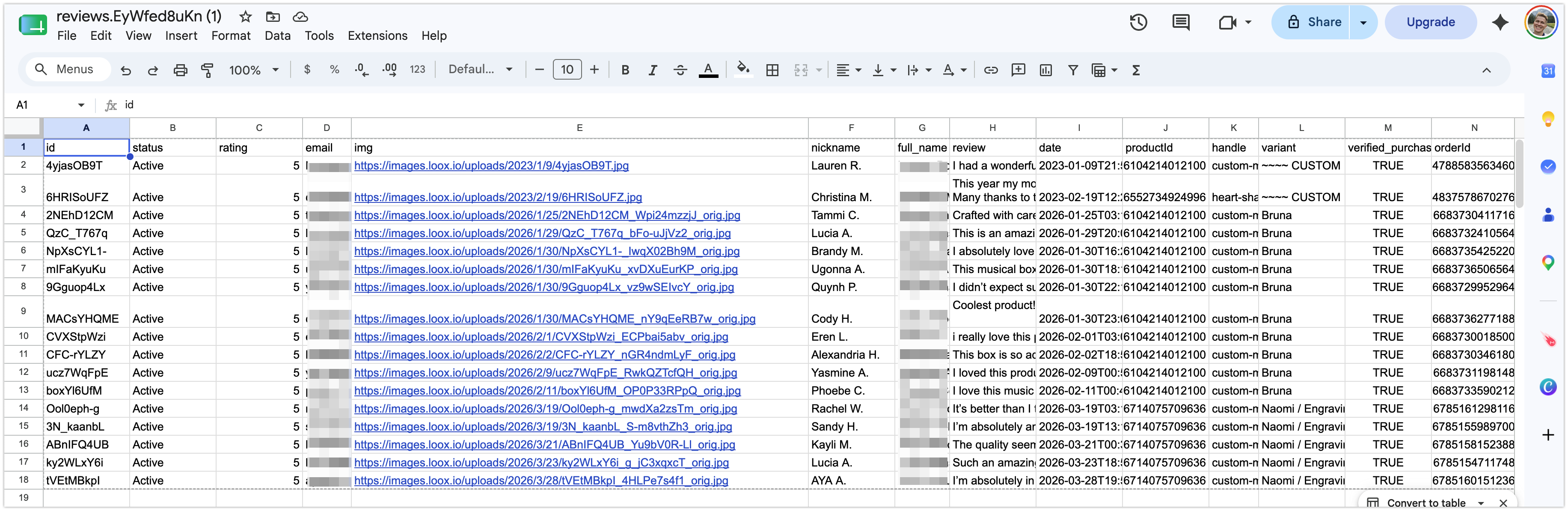Open the font family dropdown

click(480, 69)
